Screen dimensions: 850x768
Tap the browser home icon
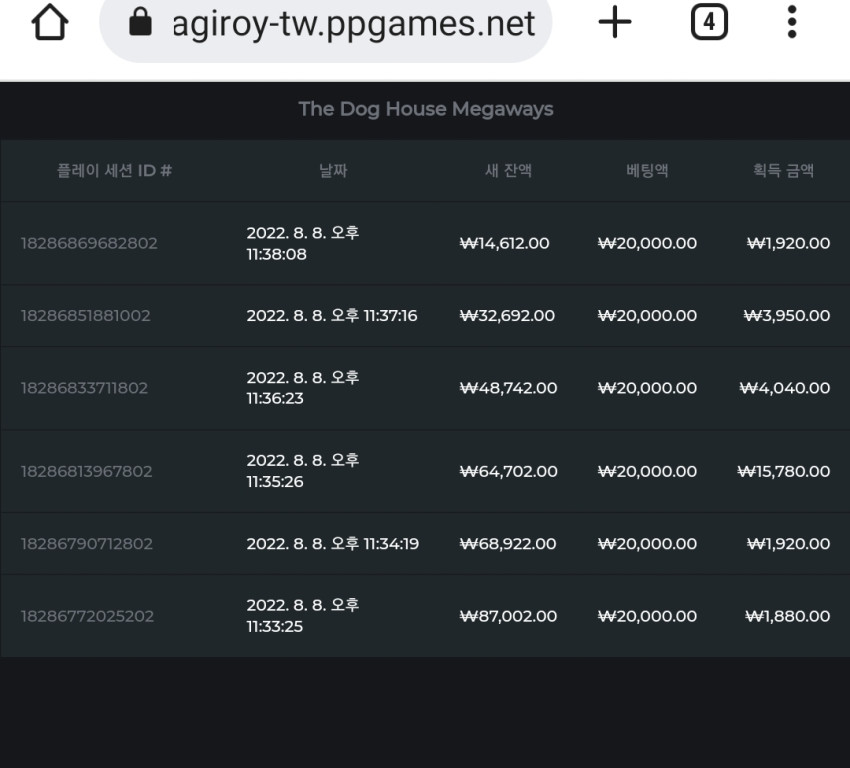pyautogui.click(x=50, y=22)
